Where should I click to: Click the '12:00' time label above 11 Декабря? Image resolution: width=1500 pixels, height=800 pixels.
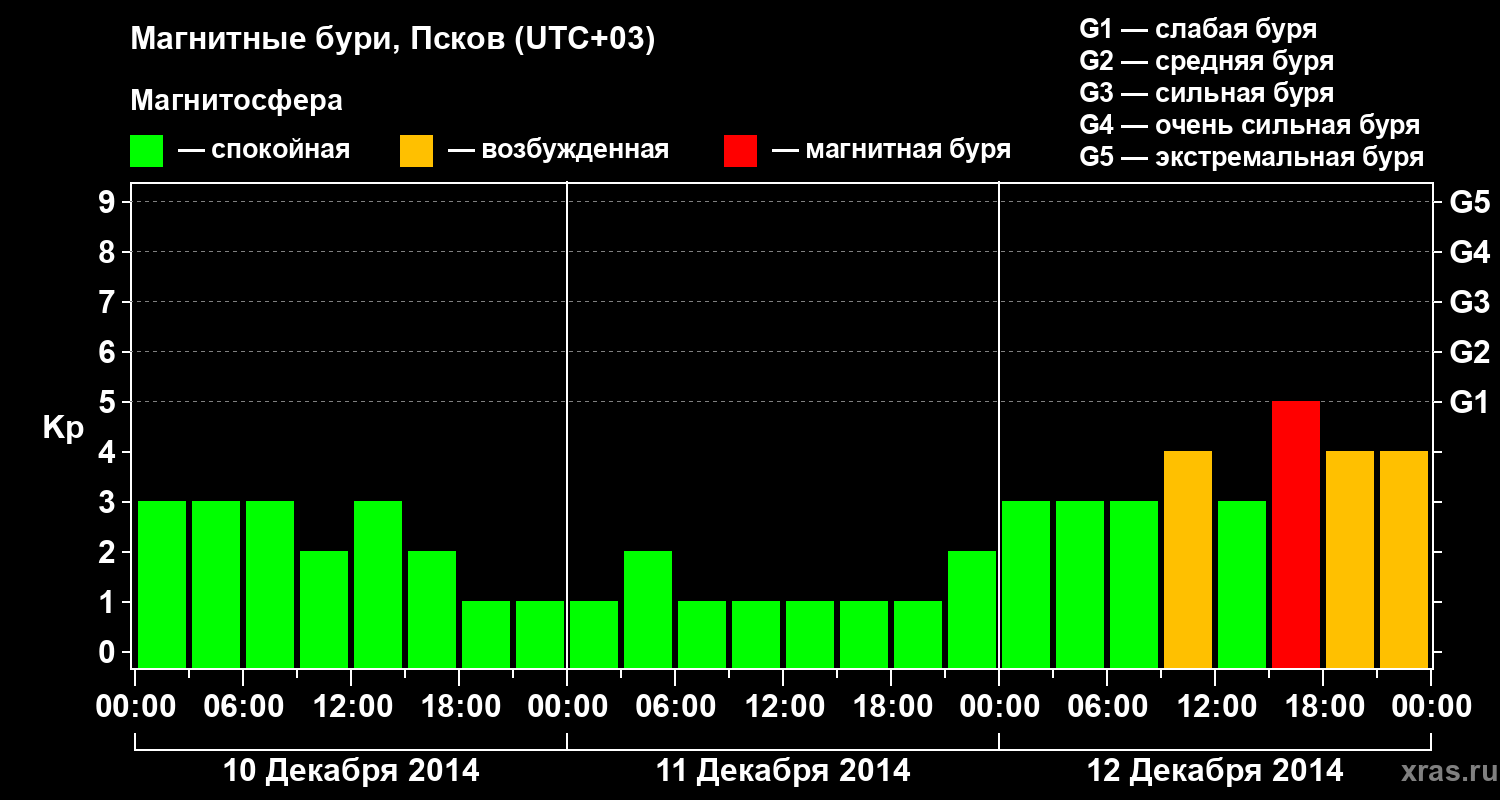(783, 706)
